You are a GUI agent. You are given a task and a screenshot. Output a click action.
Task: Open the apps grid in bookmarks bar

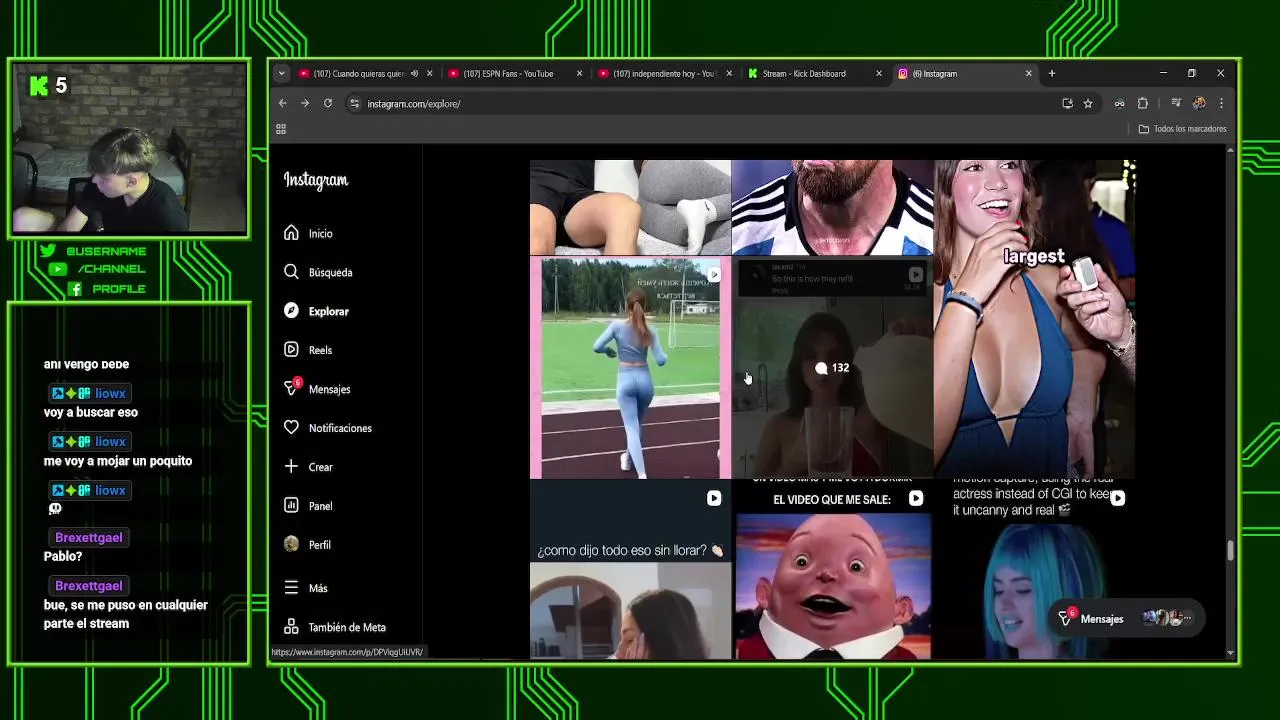[281, 129]
